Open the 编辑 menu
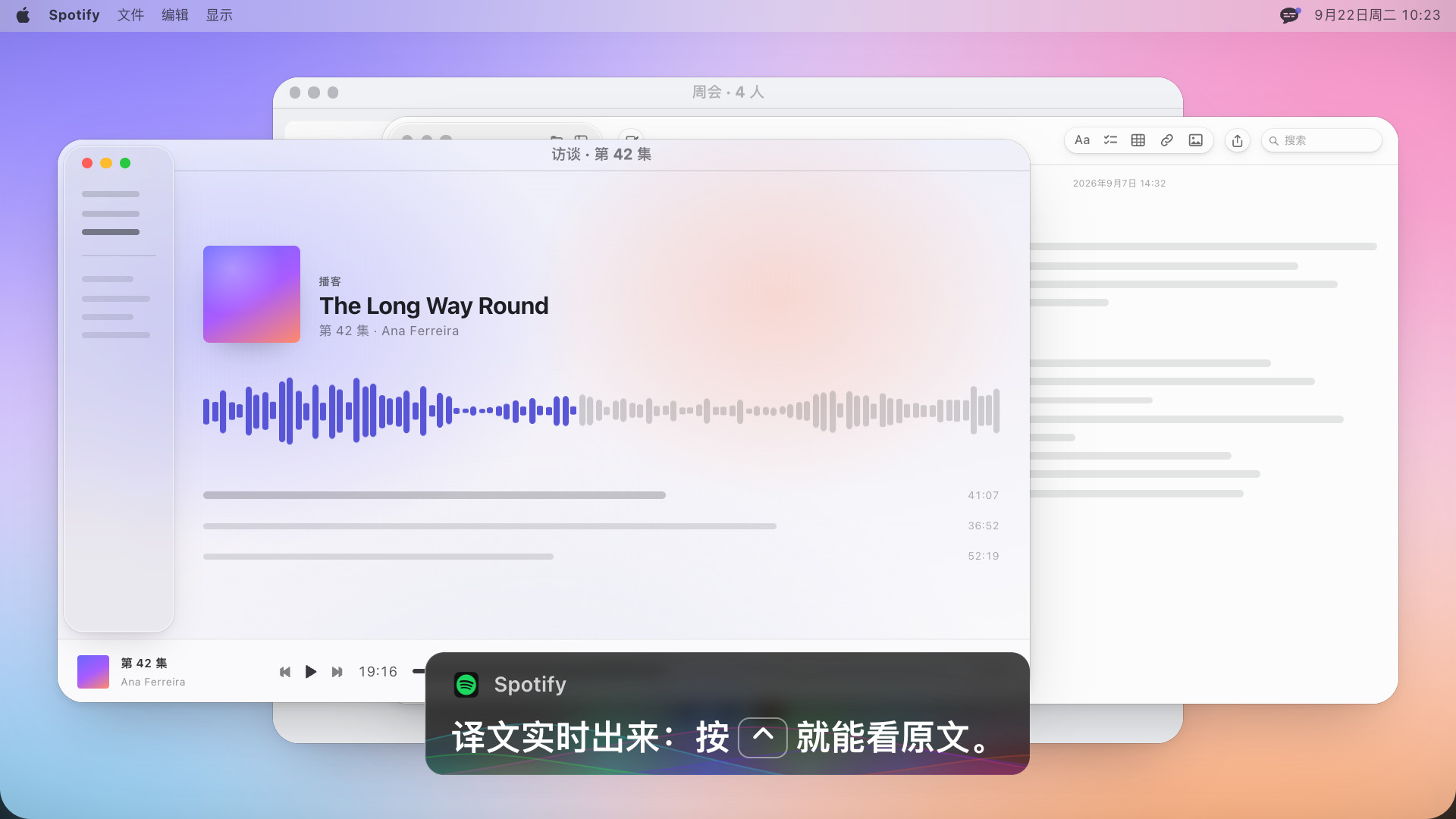The image size is (1456, 819). click(x=174, y=15)
